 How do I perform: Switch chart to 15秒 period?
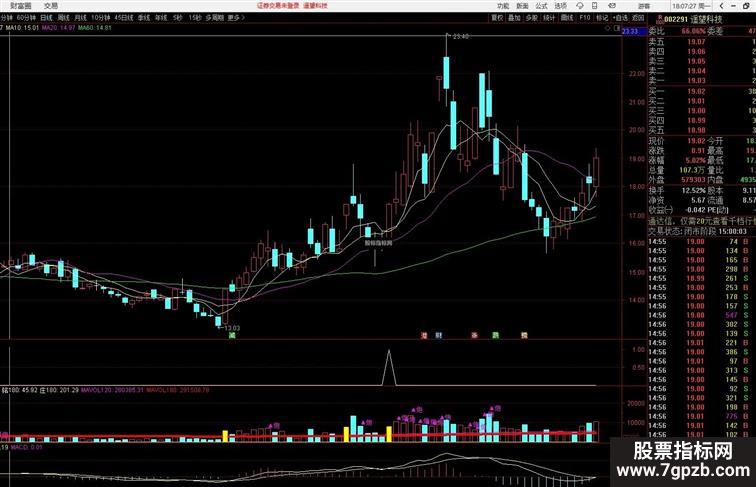(195, 17)
